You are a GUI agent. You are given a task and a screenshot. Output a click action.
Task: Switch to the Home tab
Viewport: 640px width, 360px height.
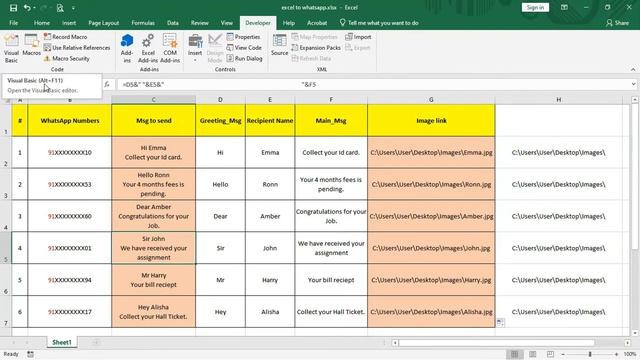coord(42,23)
